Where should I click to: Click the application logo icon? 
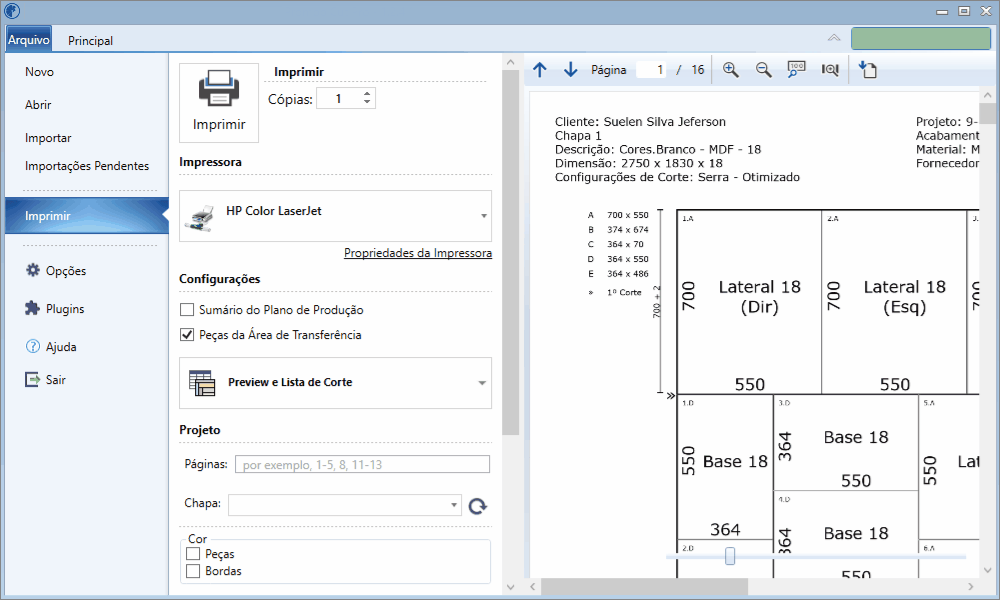coord(12,11)
